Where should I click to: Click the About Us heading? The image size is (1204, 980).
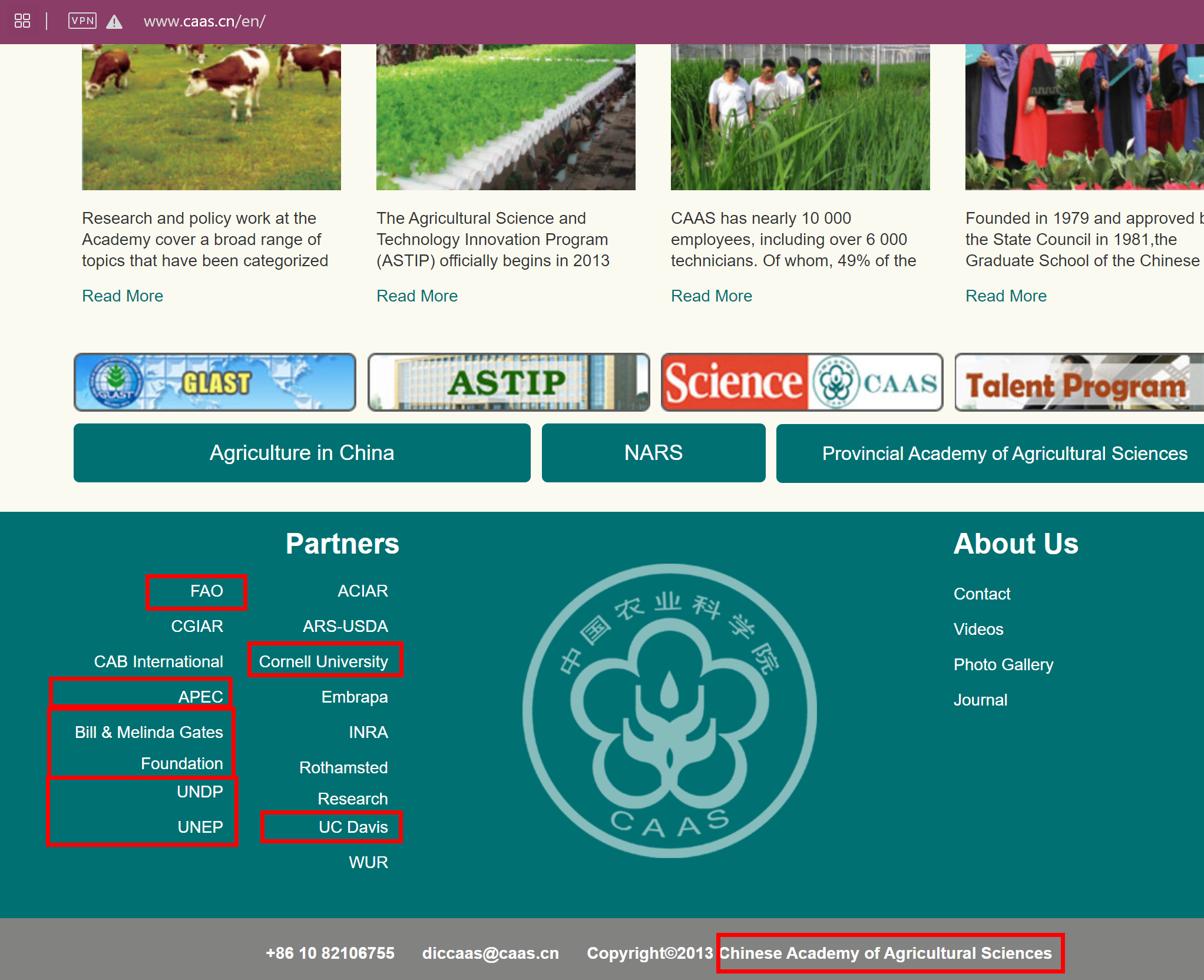point(1016,543)
